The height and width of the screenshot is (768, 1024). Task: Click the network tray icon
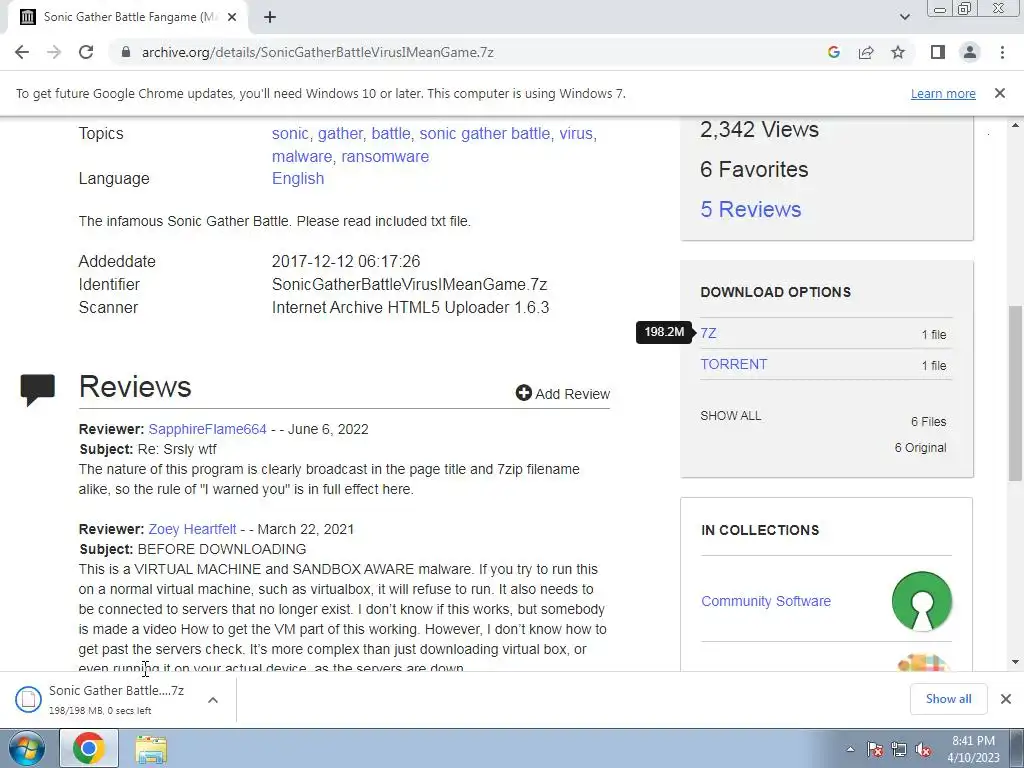[899, 749]
